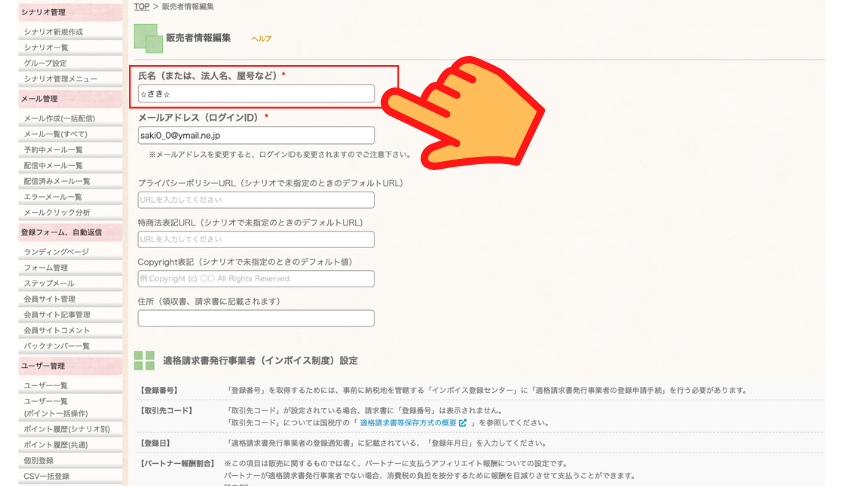Open 会員サイトコメント in sidebar
The height and width of the screenshot is (486, 856).
point(57,330)
